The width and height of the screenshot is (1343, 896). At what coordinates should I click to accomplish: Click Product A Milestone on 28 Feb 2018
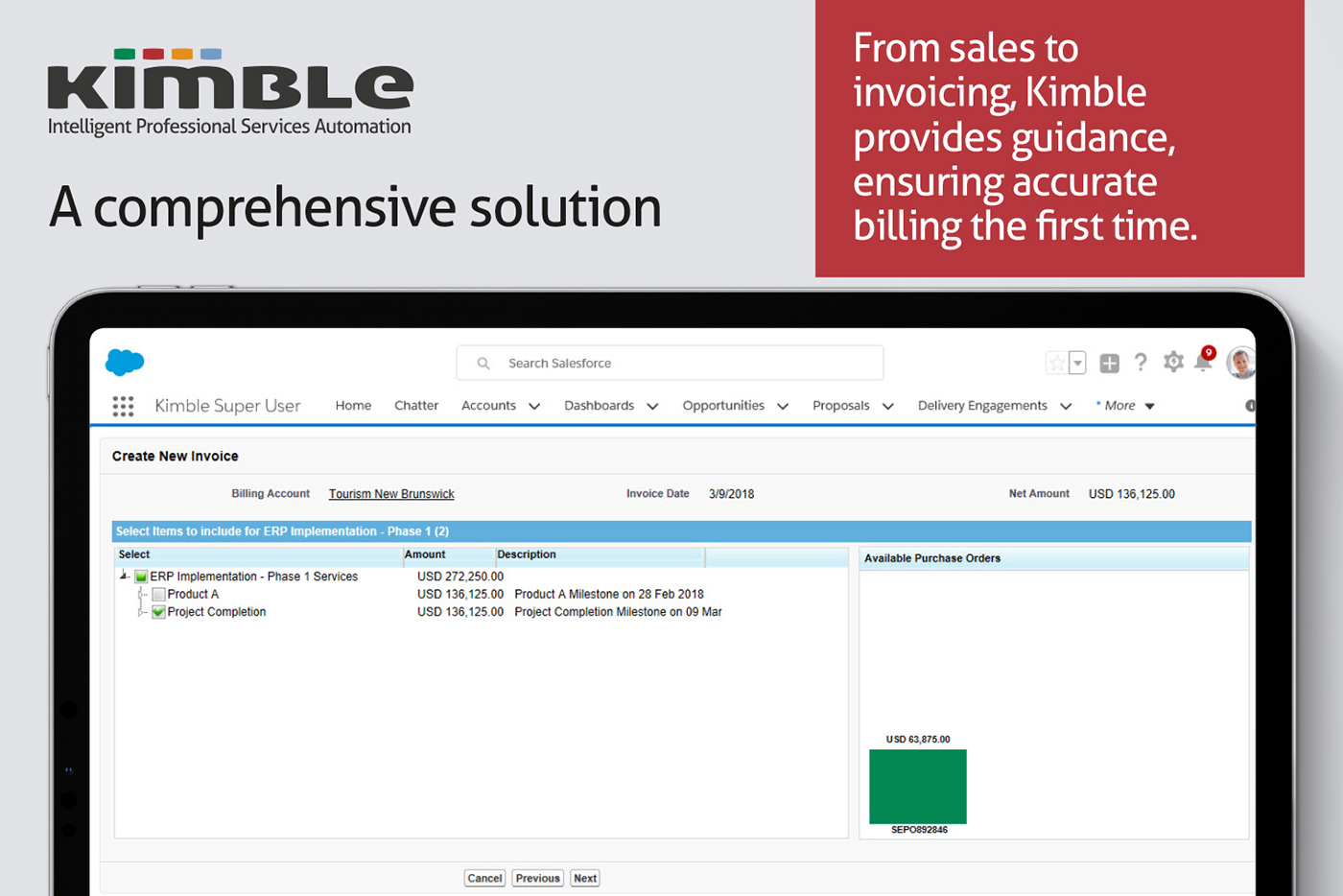pyautogui.click(x=609, y=594)
